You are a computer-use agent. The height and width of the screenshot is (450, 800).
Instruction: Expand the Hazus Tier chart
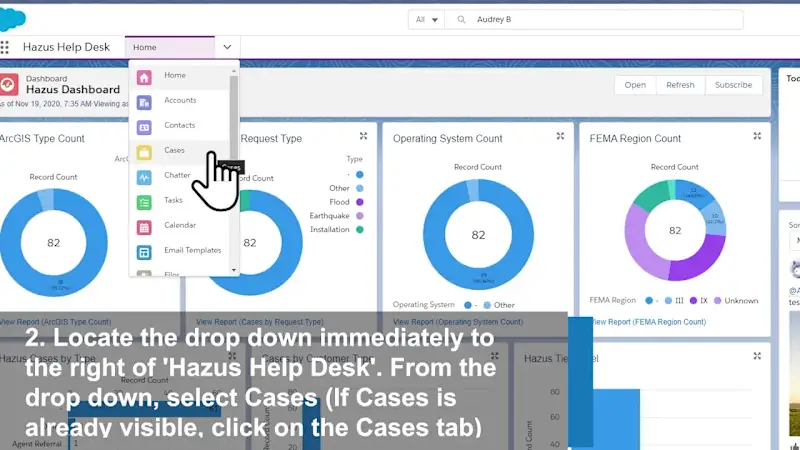point(757,356)
